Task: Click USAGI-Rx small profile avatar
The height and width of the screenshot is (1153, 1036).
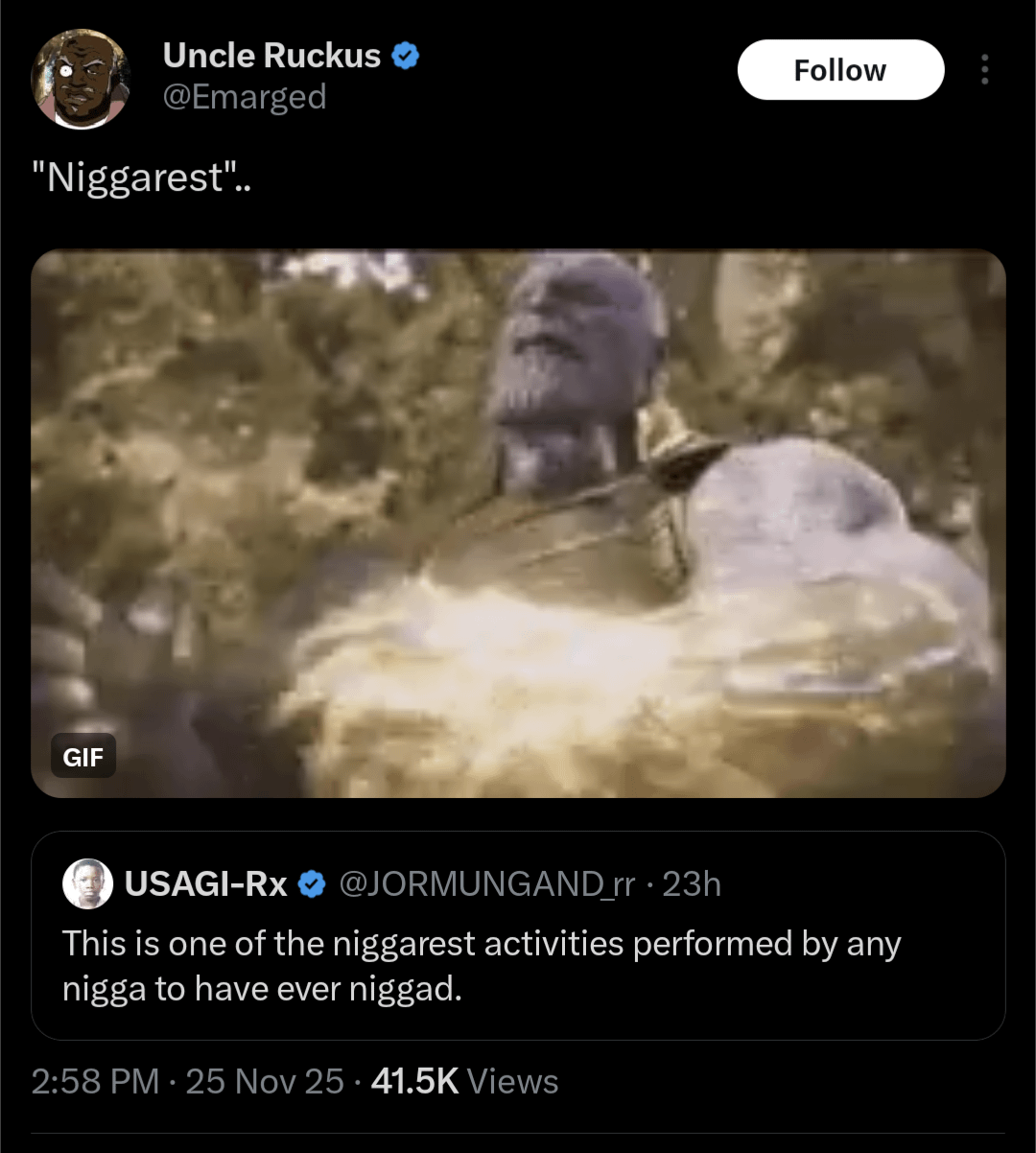Action: pos(87,883)
